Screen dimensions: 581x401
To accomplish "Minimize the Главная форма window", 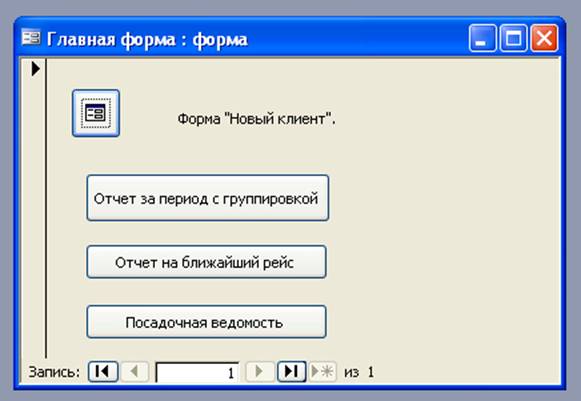I will pos(482,38).
